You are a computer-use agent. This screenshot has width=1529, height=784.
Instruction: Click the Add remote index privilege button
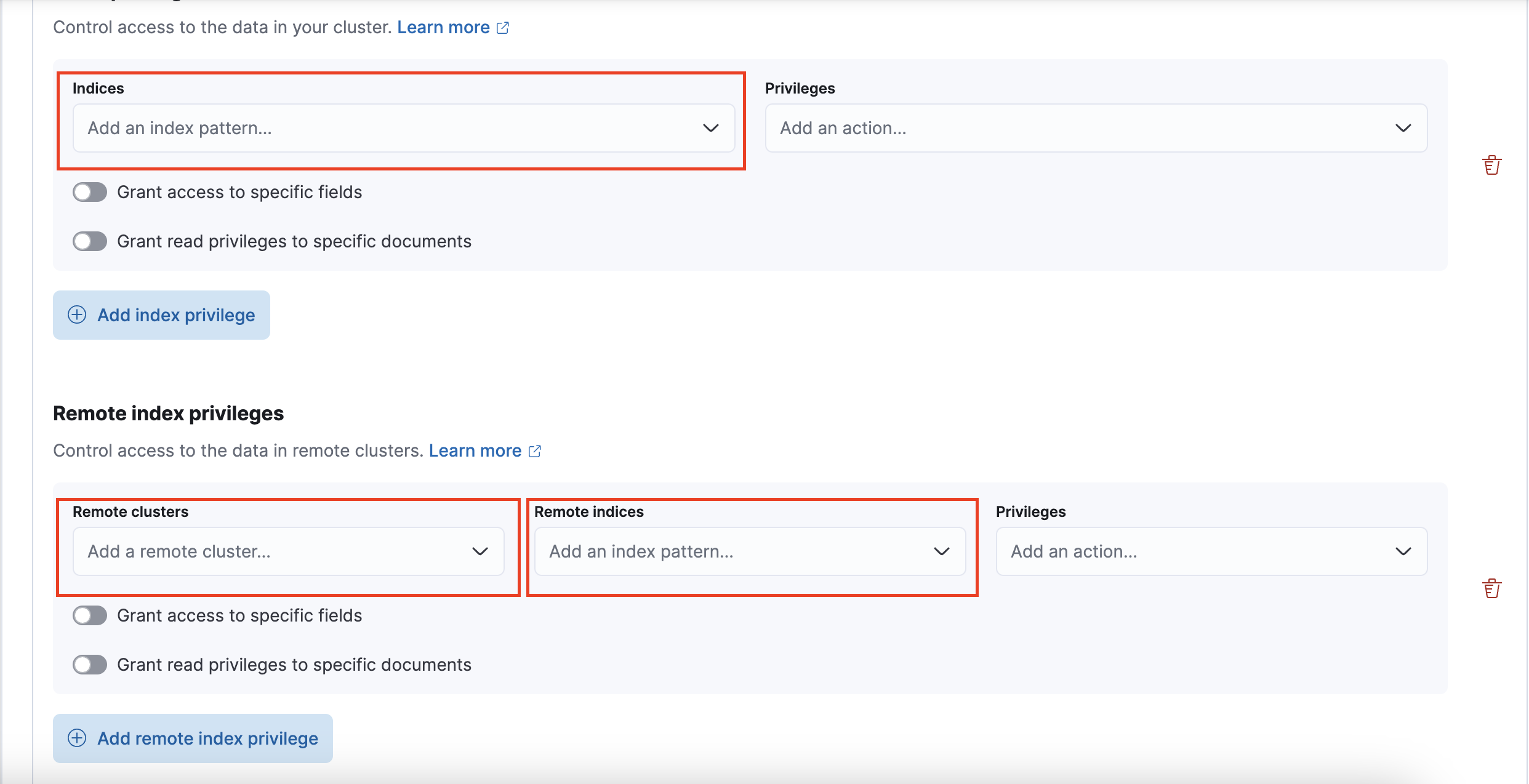coord(193,738)
